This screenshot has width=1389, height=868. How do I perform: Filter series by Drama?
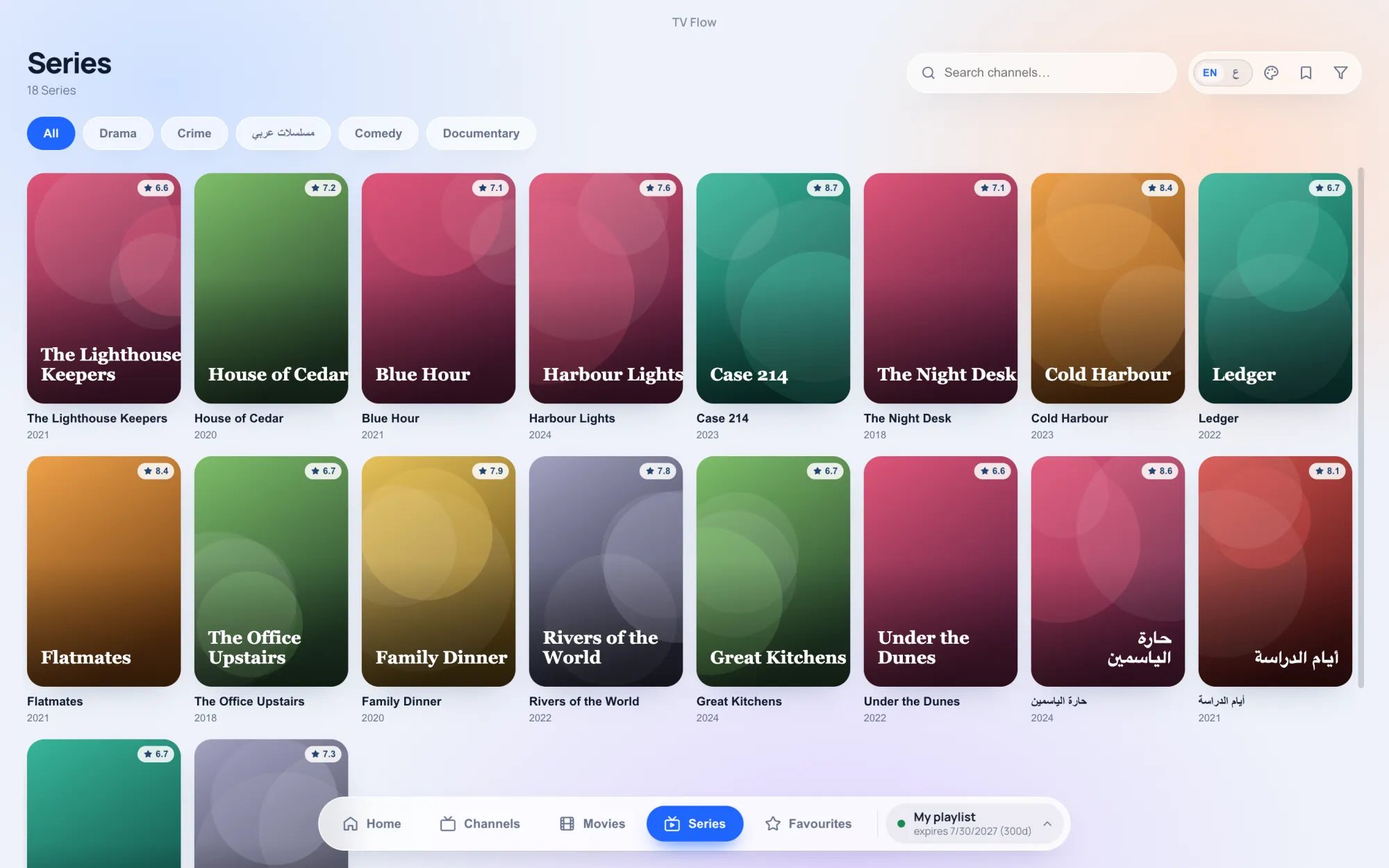click(x=118, y=133)
